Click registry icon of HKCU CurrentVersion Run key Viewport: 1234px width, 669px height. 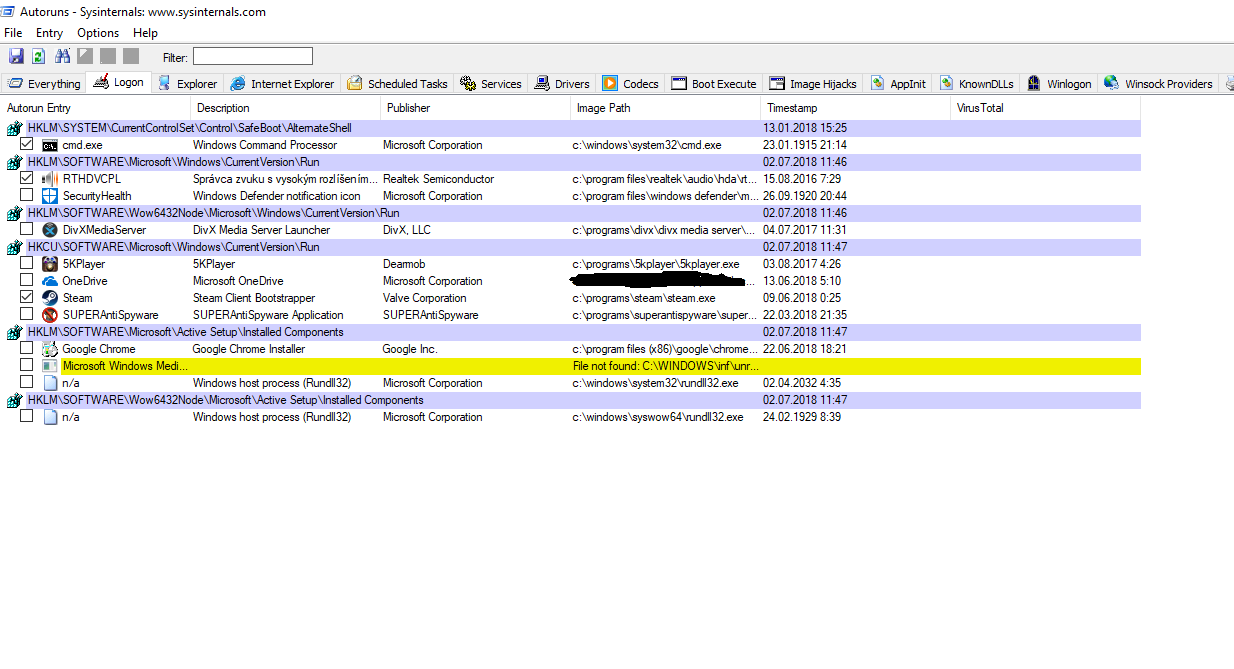(15, 247)
